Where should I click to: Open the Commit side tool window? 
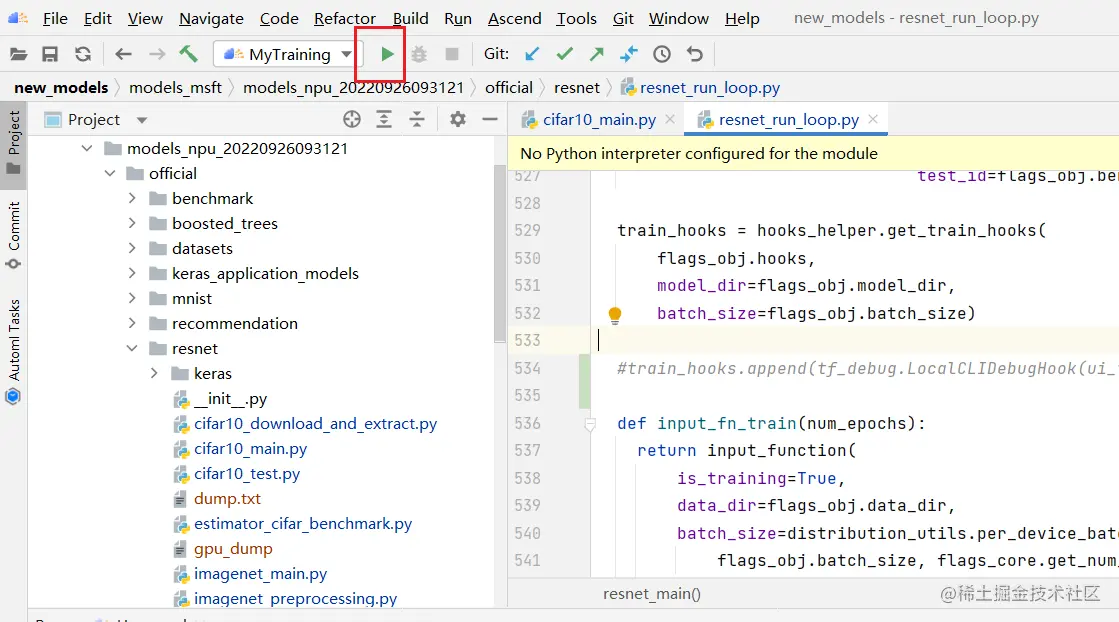[14, 234]
